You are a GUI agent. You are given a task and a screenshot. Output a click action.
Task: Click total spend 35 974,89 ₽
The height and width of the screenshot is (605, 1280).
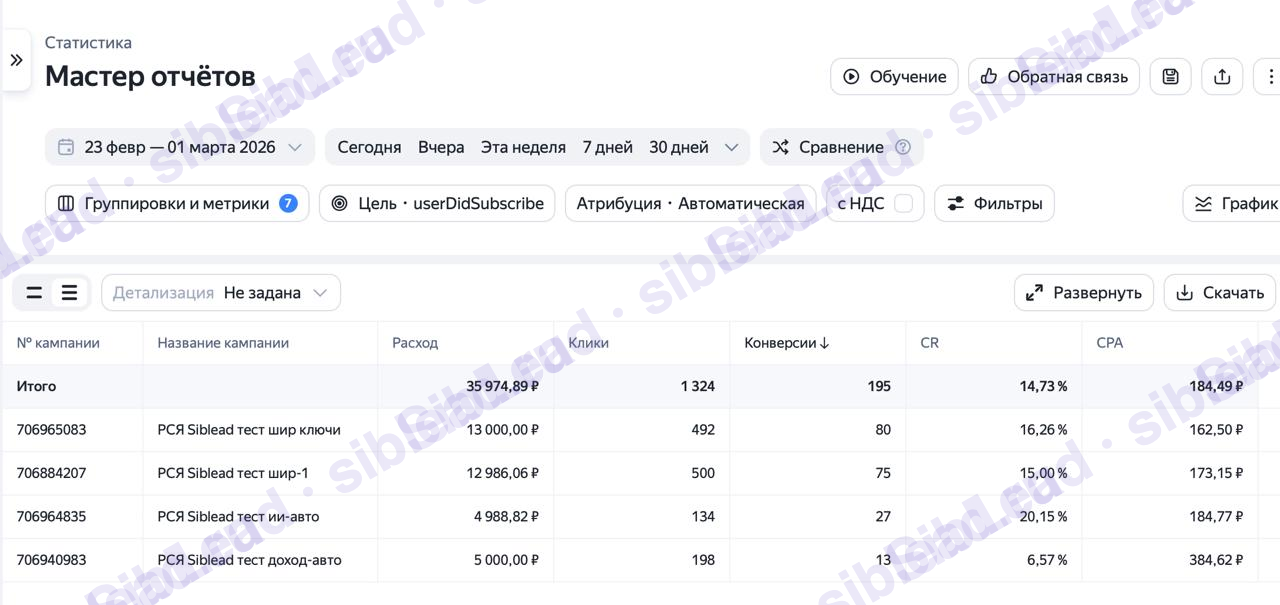(x=503, y=386)
